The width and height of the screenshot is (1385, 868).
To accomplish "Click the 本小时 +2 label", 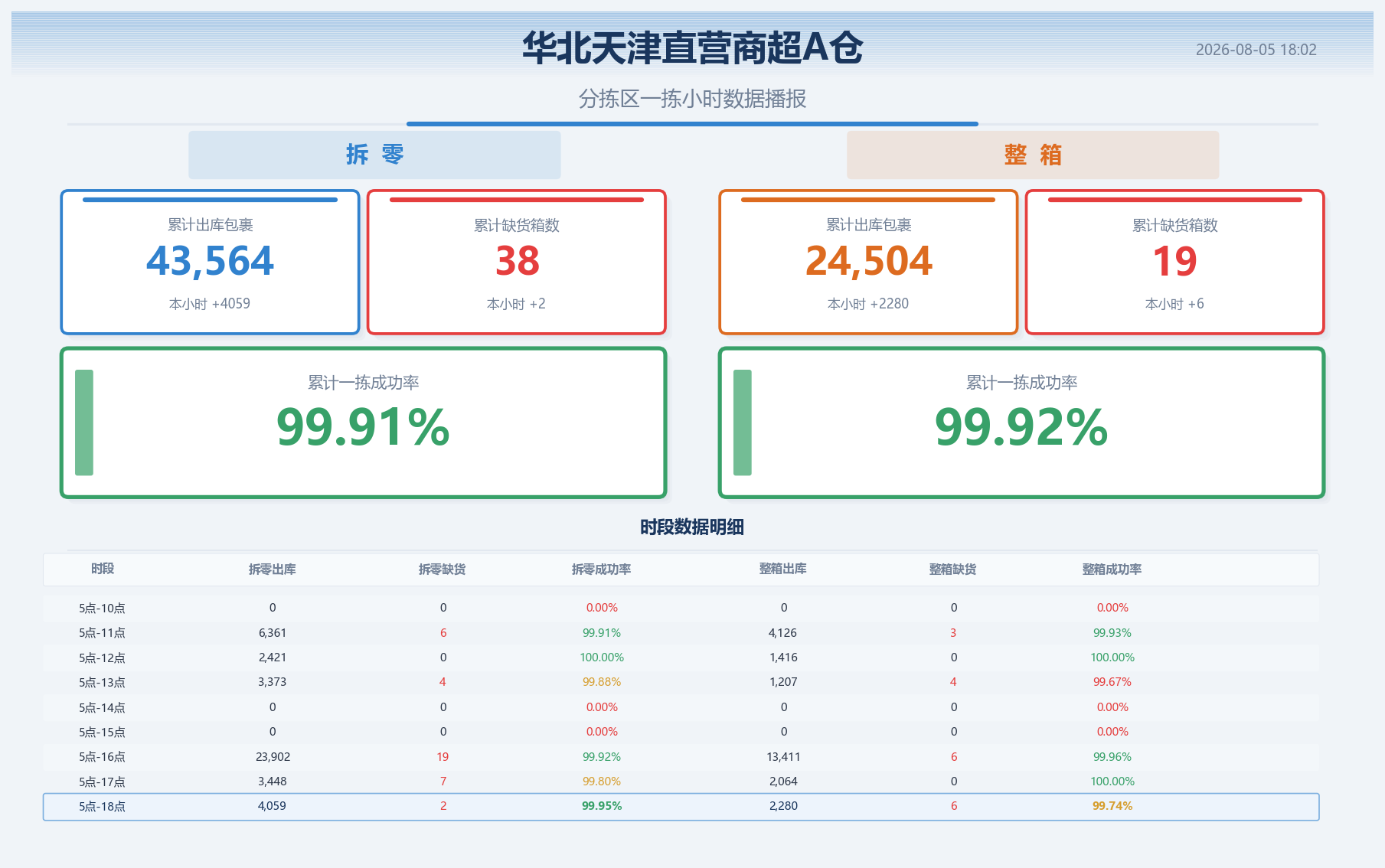I will (516, 304).
